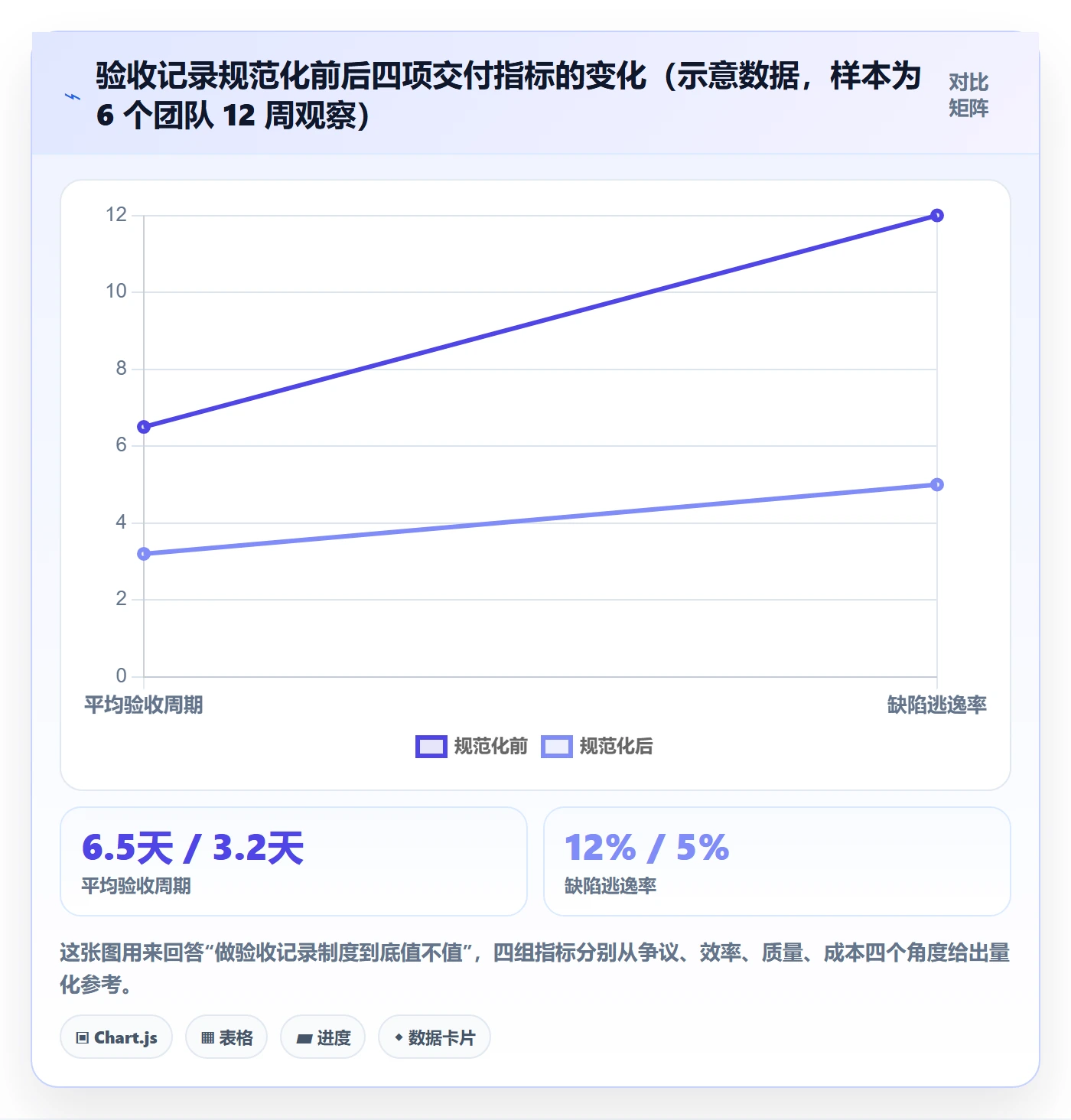
Task: Click the y-axis tick label 12
Action: [116, 215]
